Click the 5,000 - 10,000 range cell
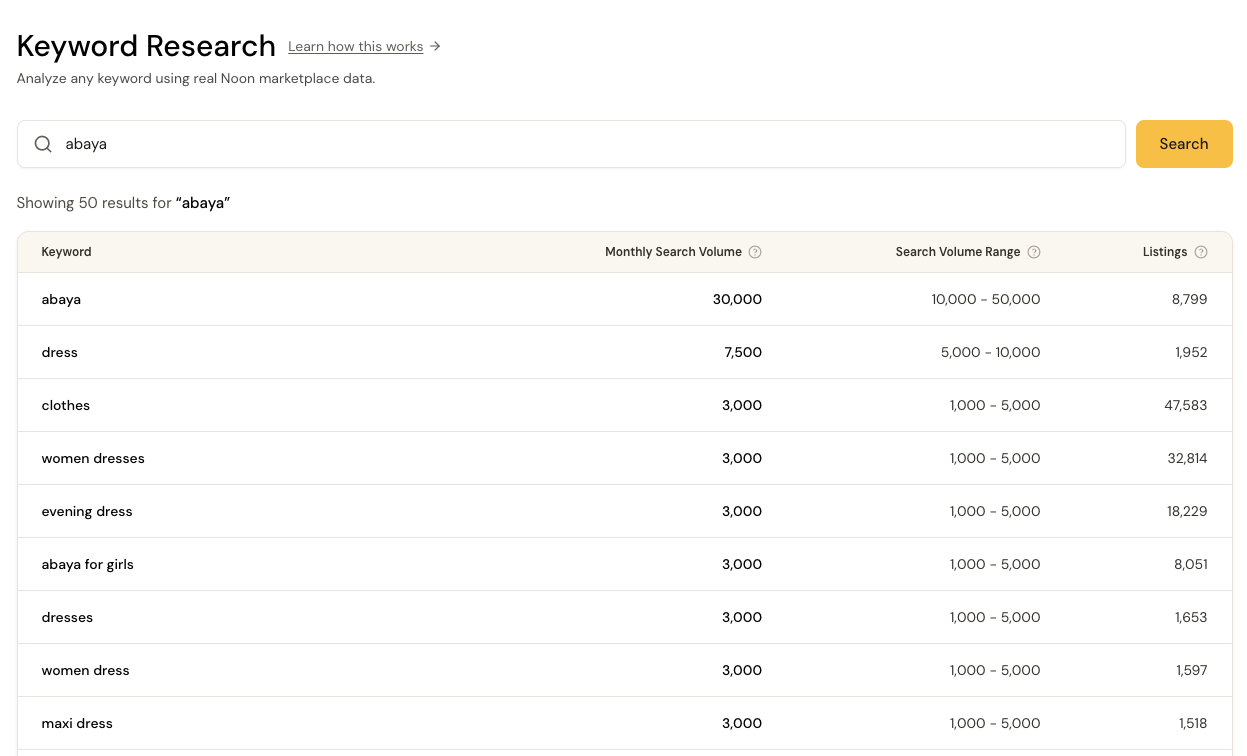Screen dimensions: 1247x756 pos(991,352)
